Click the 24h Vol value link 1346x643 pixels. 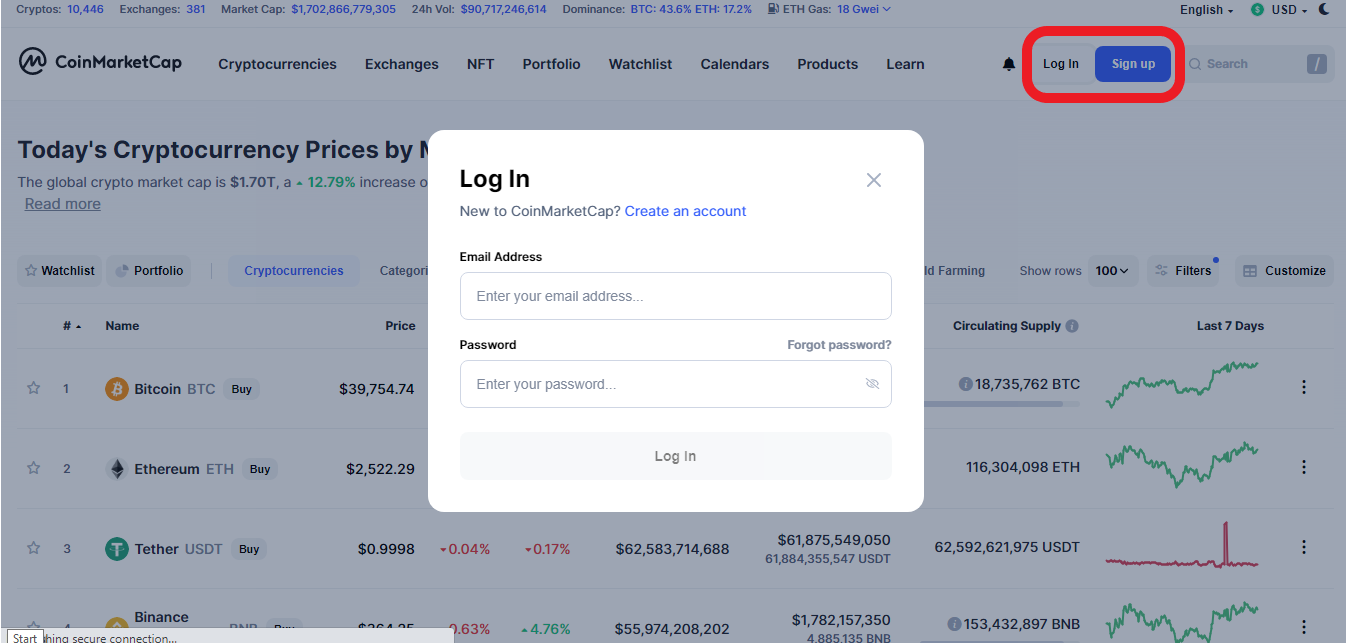point(502,9)
